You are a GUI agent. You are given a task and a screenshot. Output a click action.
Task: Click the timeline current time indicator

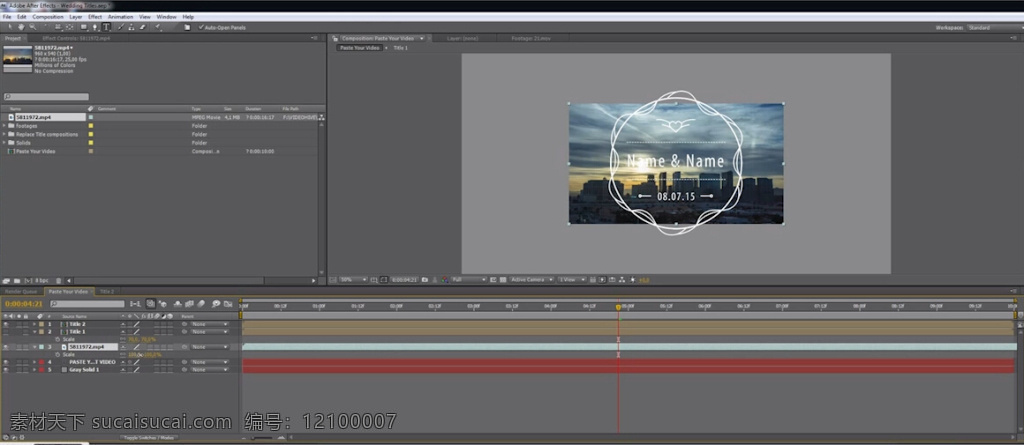coord(618,306)
